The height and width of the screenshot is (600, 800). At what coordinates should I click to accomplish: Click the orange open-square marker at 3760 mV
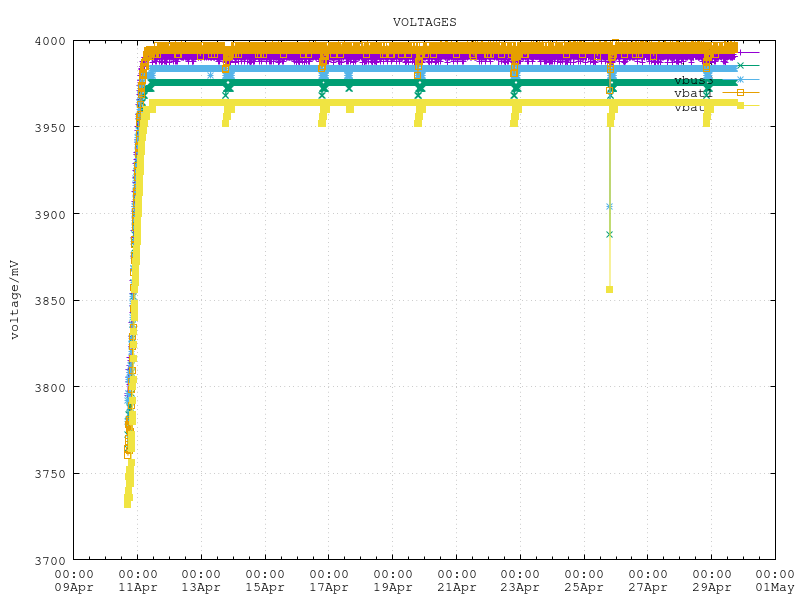127,454
